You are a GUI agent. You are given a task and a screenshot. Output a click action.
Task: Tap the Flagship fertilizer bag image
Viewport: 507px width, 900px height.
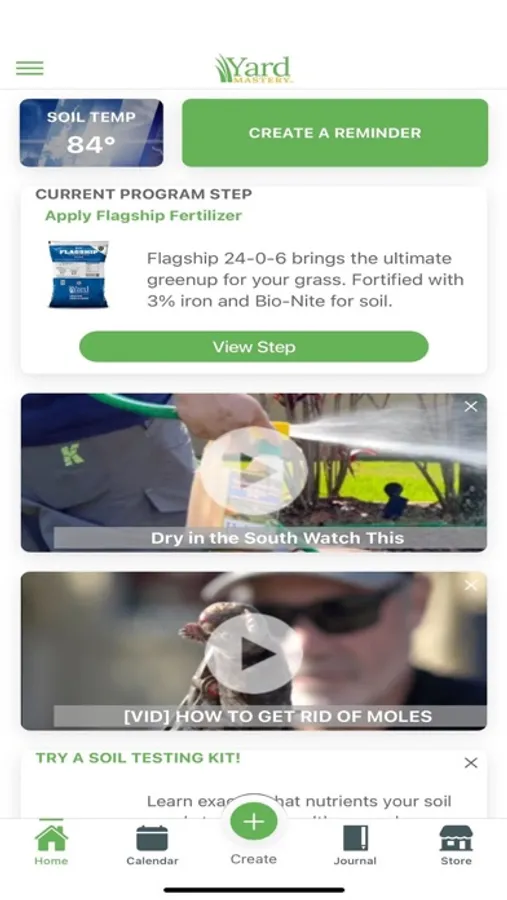pos(78,274)
